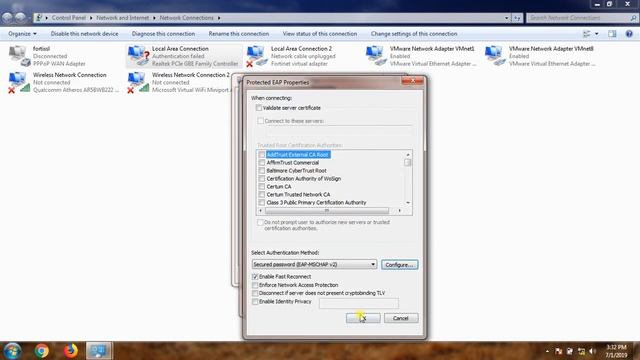Select the Wireless Network Connection icon
The width and height of the screenshot is (640, 360).
[19, 82]
